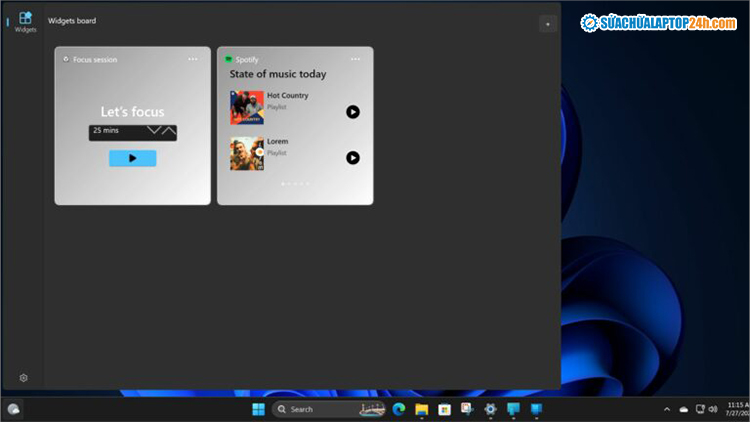The width and height of the screenshot is (750, 422).
Task: Open Microsoft Store from the taskbar
Action: 444,410
